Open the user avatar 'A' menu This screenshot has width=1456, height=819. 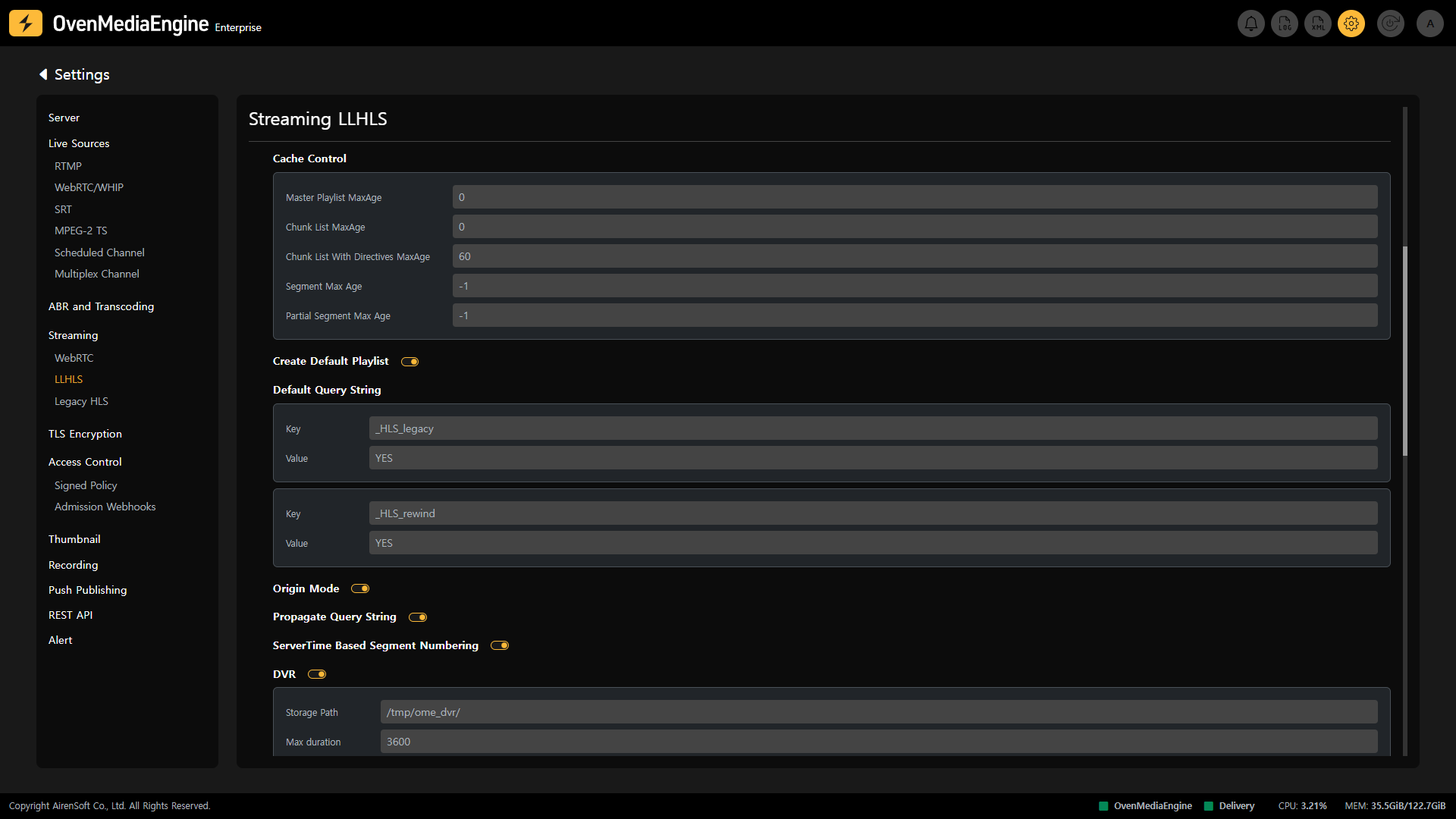(x=1430, y=24)
